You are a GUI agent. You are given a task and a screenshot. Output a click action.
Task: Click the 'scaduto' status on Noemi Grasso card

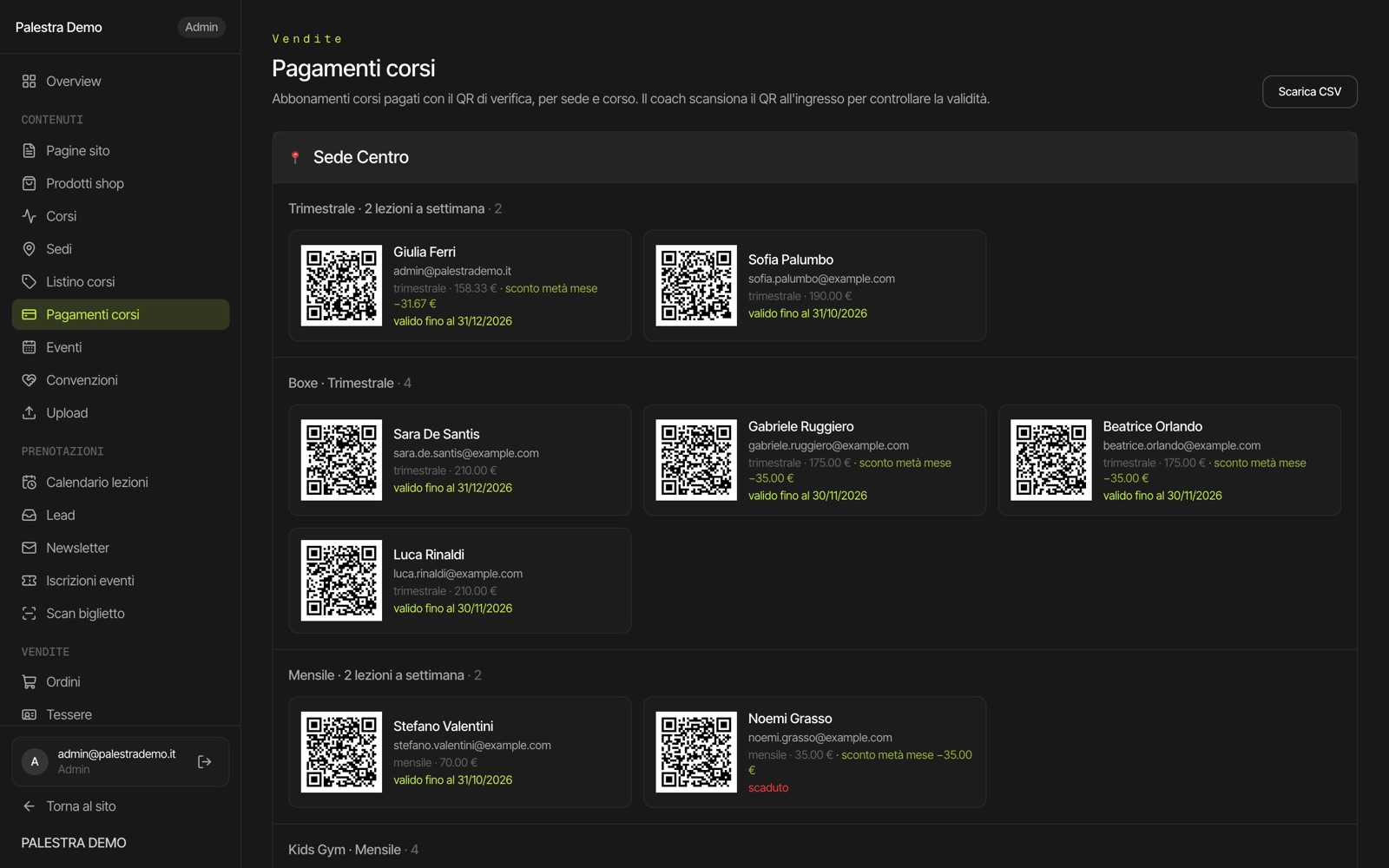tap(768, 787)
